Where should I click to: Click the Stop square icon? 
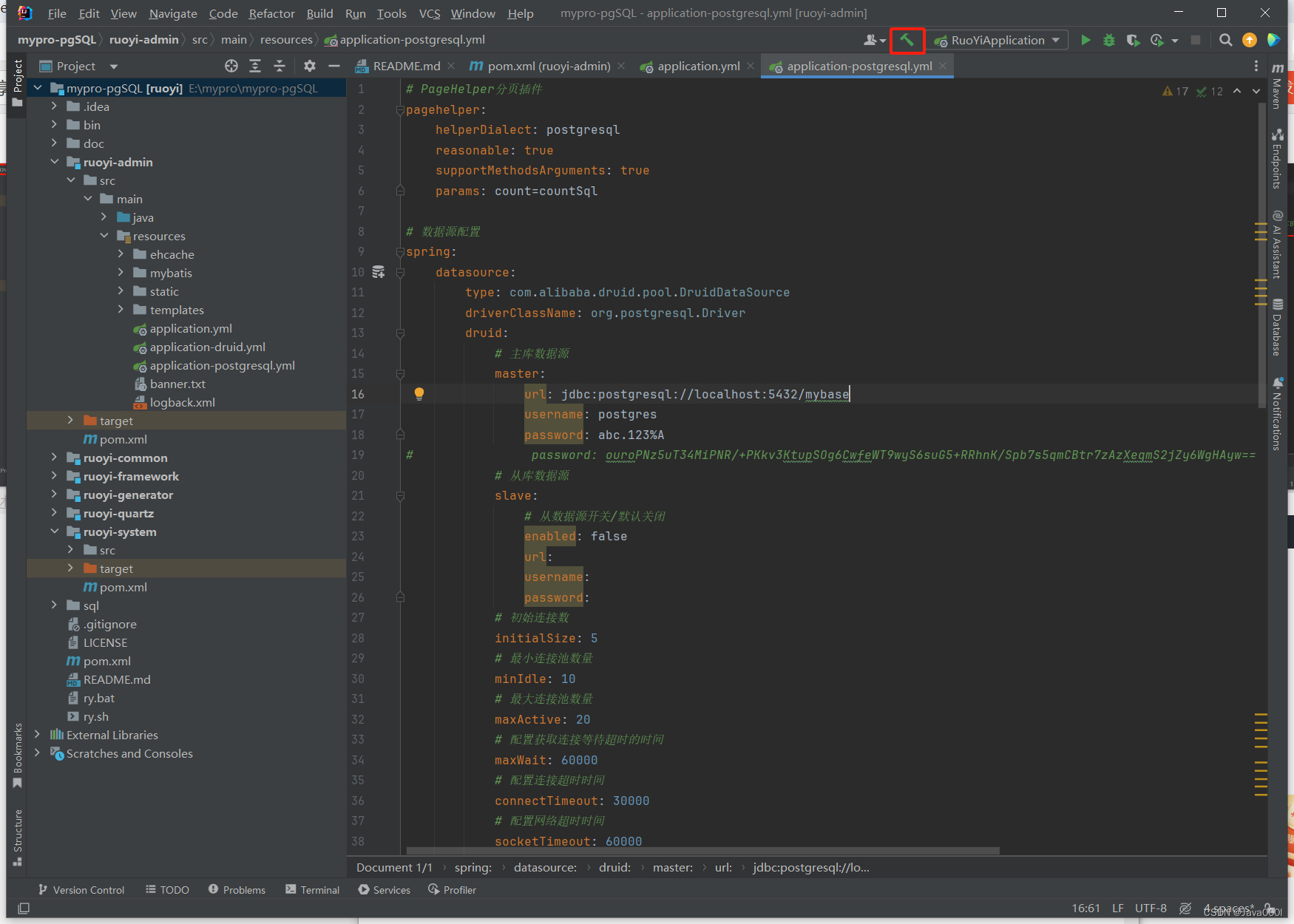click(1196, 40)
